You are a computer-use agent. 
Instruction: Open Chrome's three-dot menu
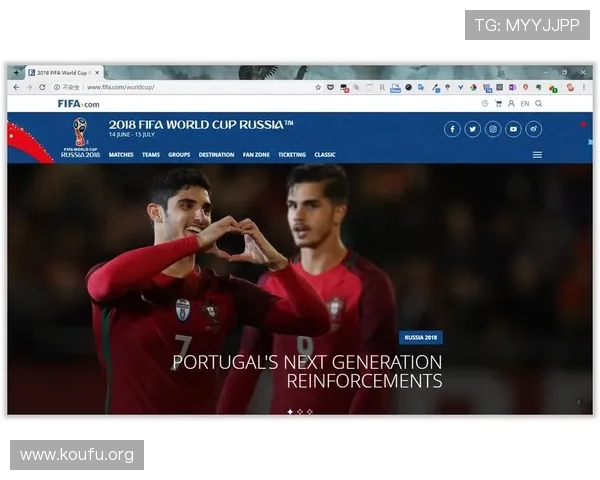(585, 87)
